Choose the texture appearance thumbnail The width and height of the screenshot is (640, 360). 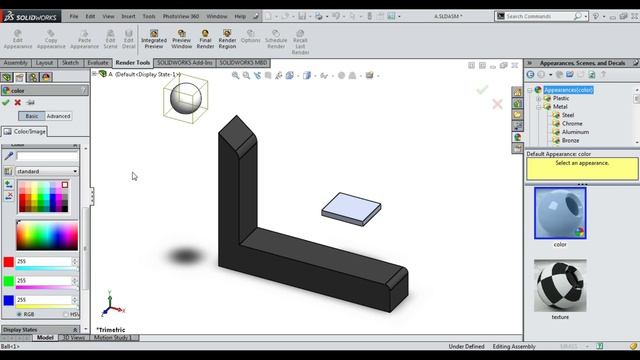[560, 285]
